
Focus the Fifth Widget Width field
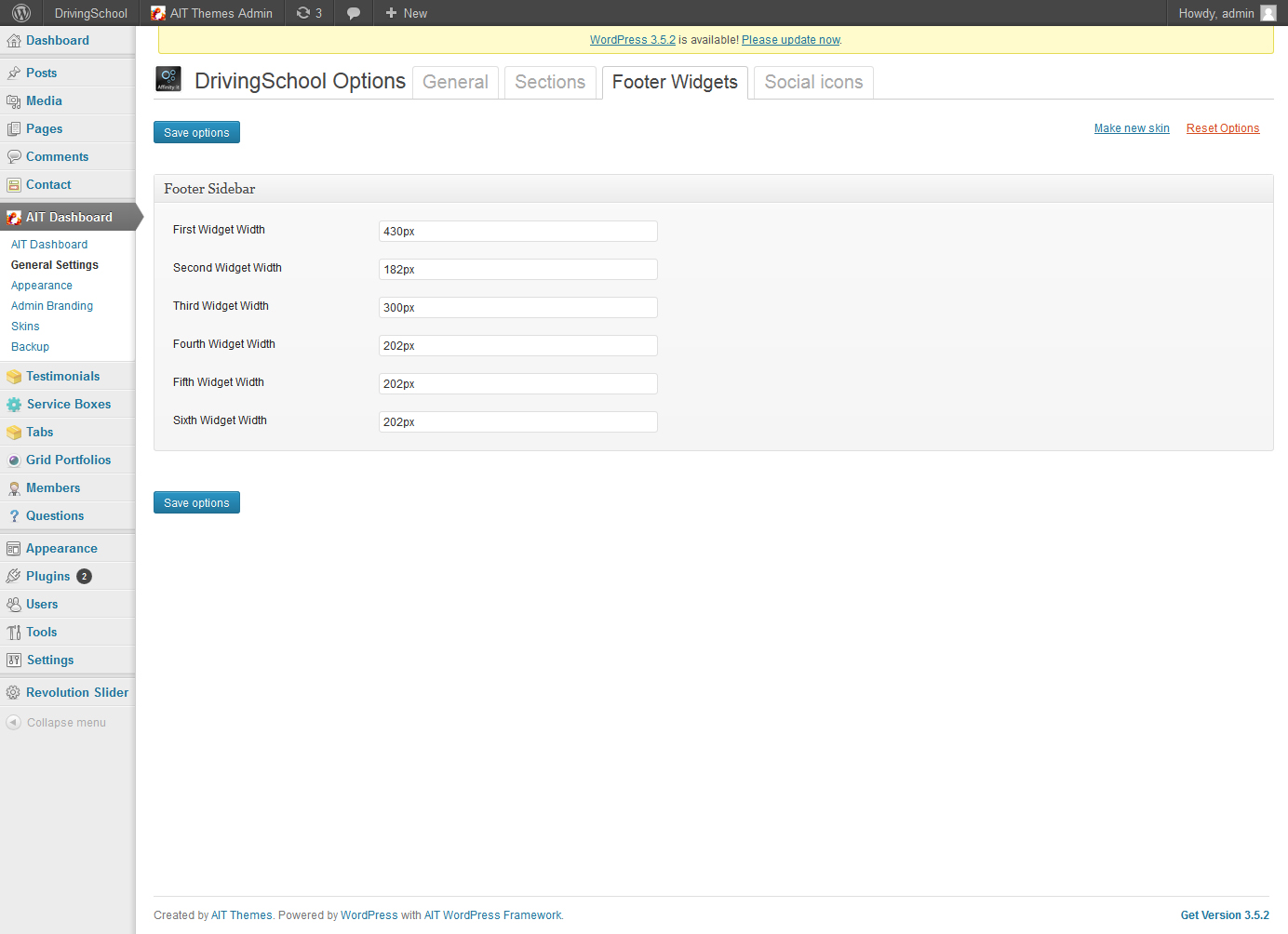pos(518,383)
